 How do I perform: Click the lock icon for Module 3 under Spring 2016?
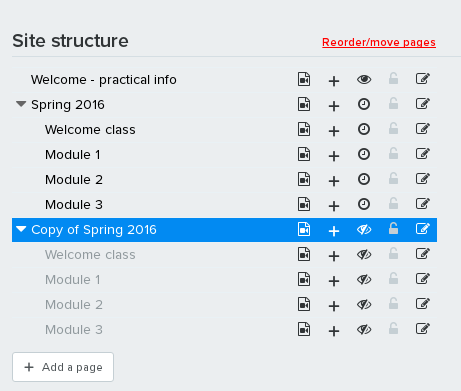tap(393, 204)
